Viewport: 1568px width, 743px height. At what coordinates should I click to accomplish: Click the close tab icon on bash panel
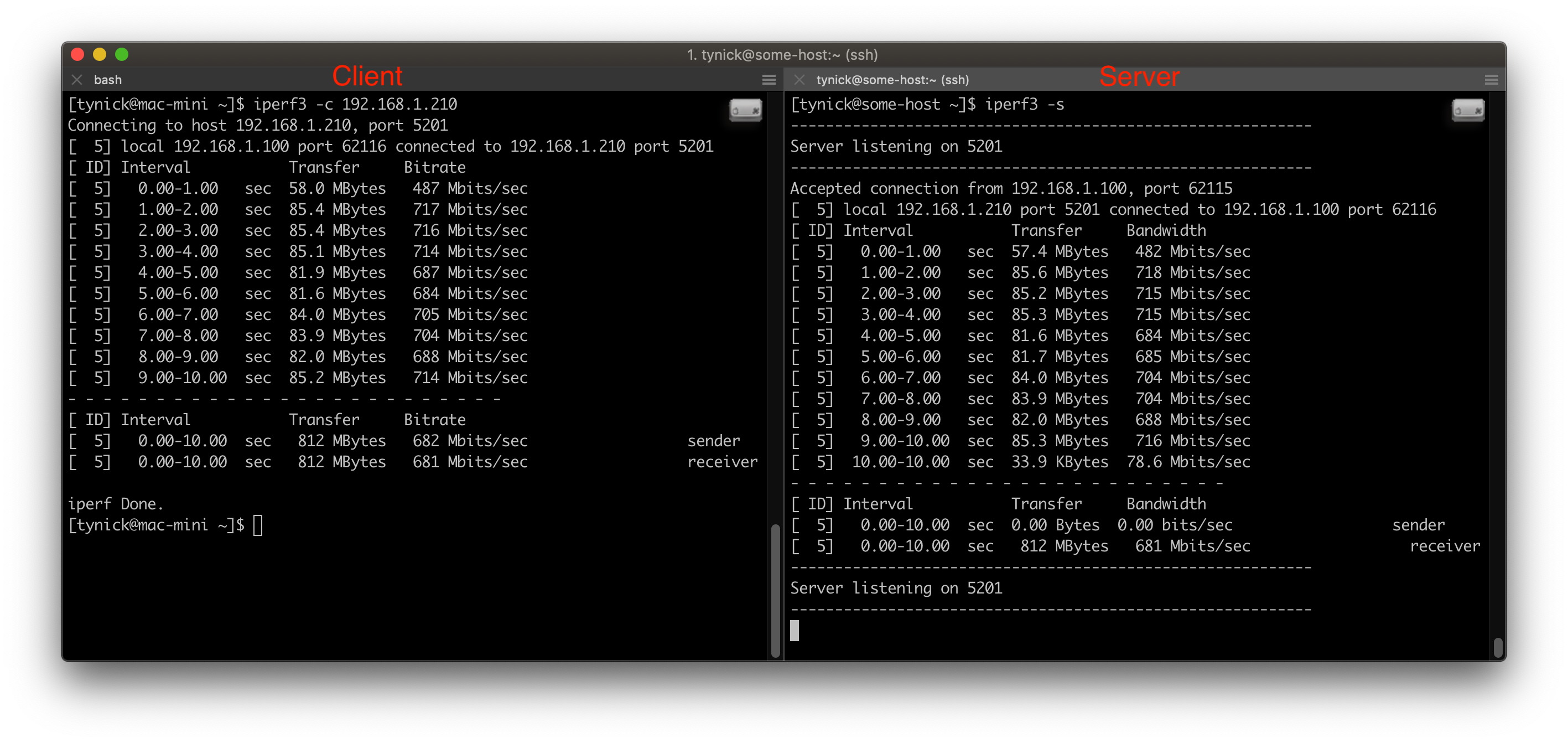pyautogui.click(x=80, y=80)
